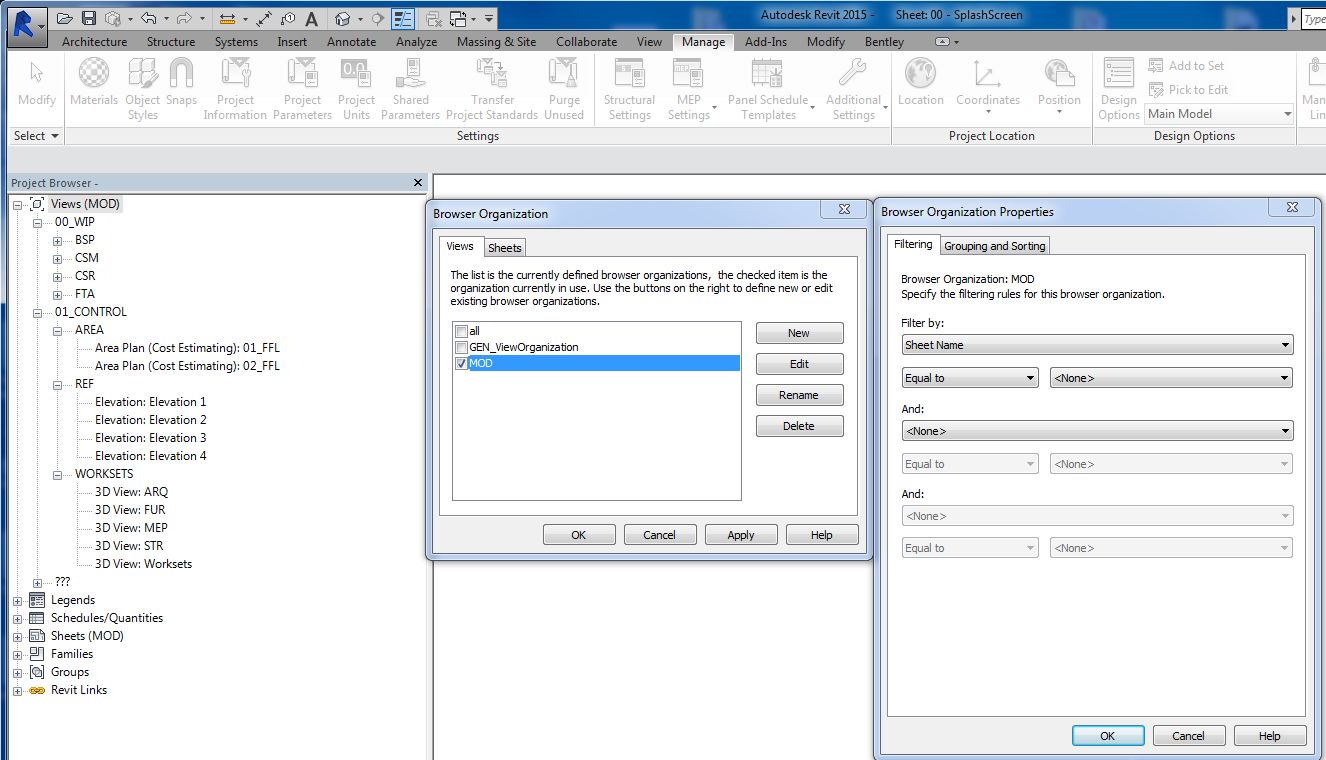This screenshot has width=1326, height=760.
Task: Expand the BSP tree node
Action: pos(58,240)
